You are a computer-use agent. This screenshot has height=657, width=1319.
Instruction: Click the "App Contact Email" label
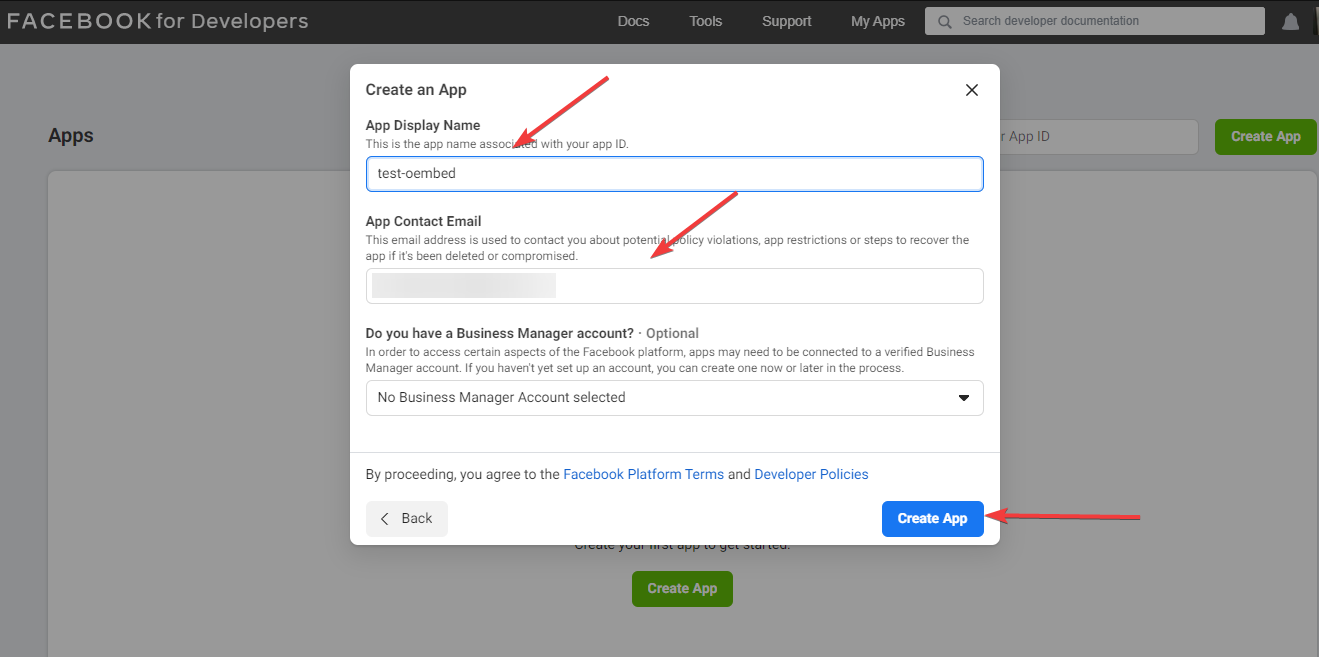(x=424, y=221)
